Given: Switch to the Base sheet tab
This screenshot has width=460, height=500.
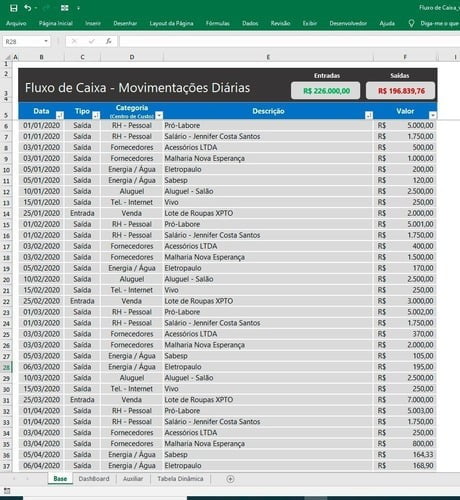Looking at the screenshot, I should point(60,479).
